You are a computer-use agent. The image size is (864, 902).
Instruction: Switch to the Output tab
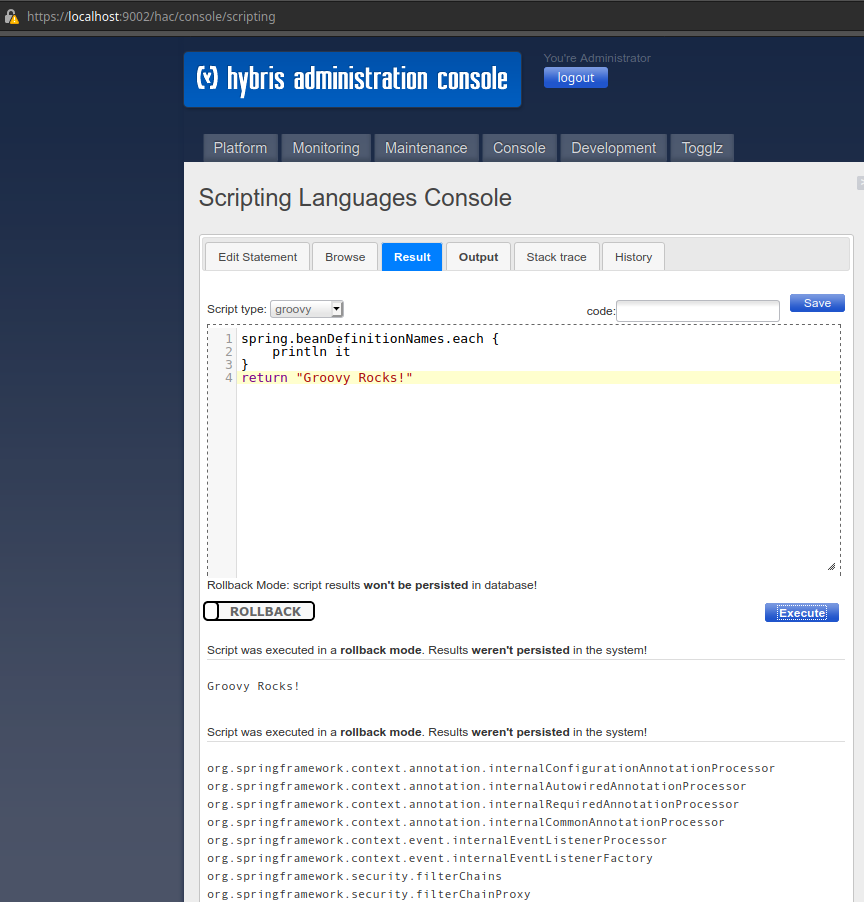478,256
